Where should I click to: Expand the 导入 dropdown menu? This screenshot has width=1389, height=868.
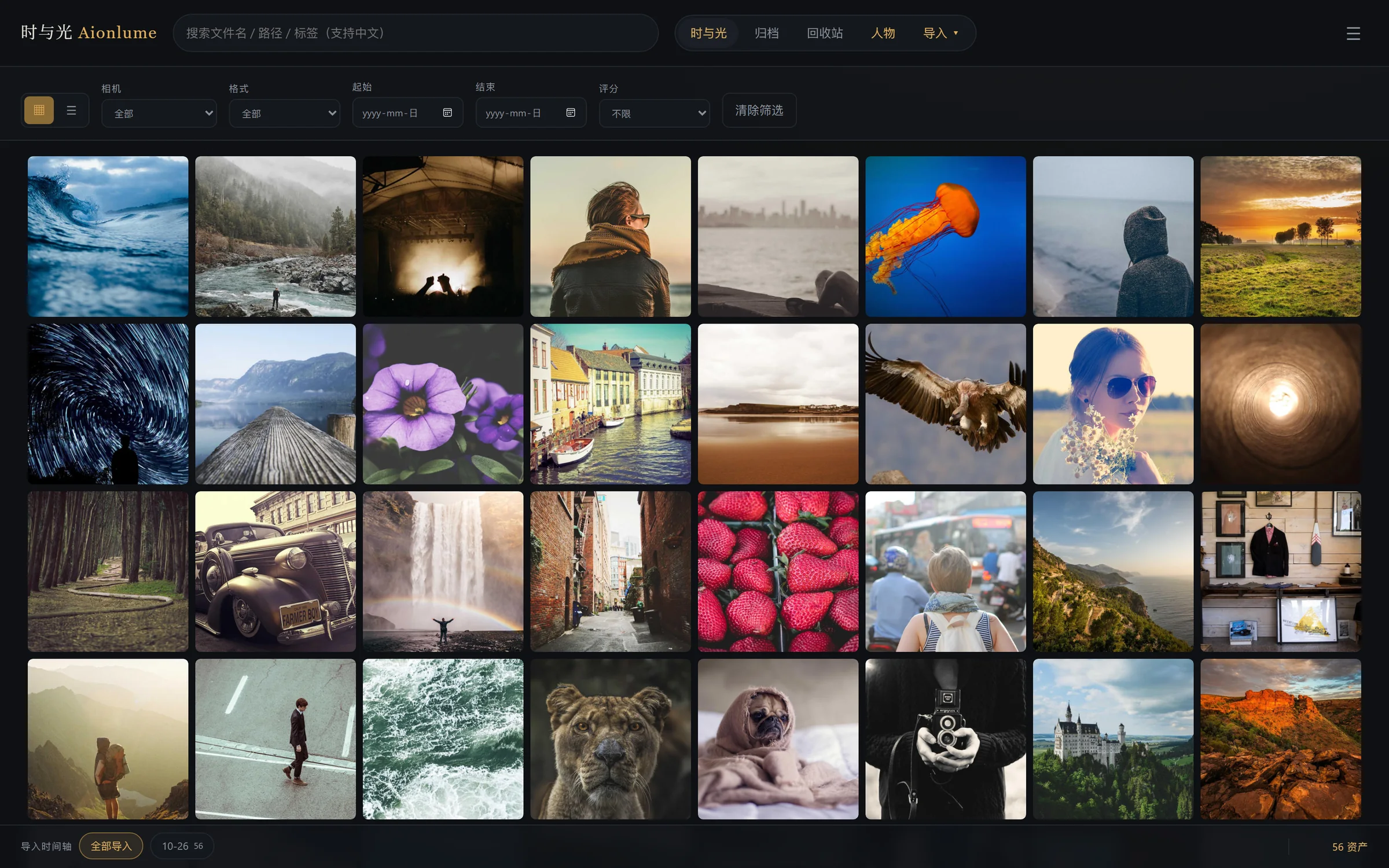(x=940, y=33)
